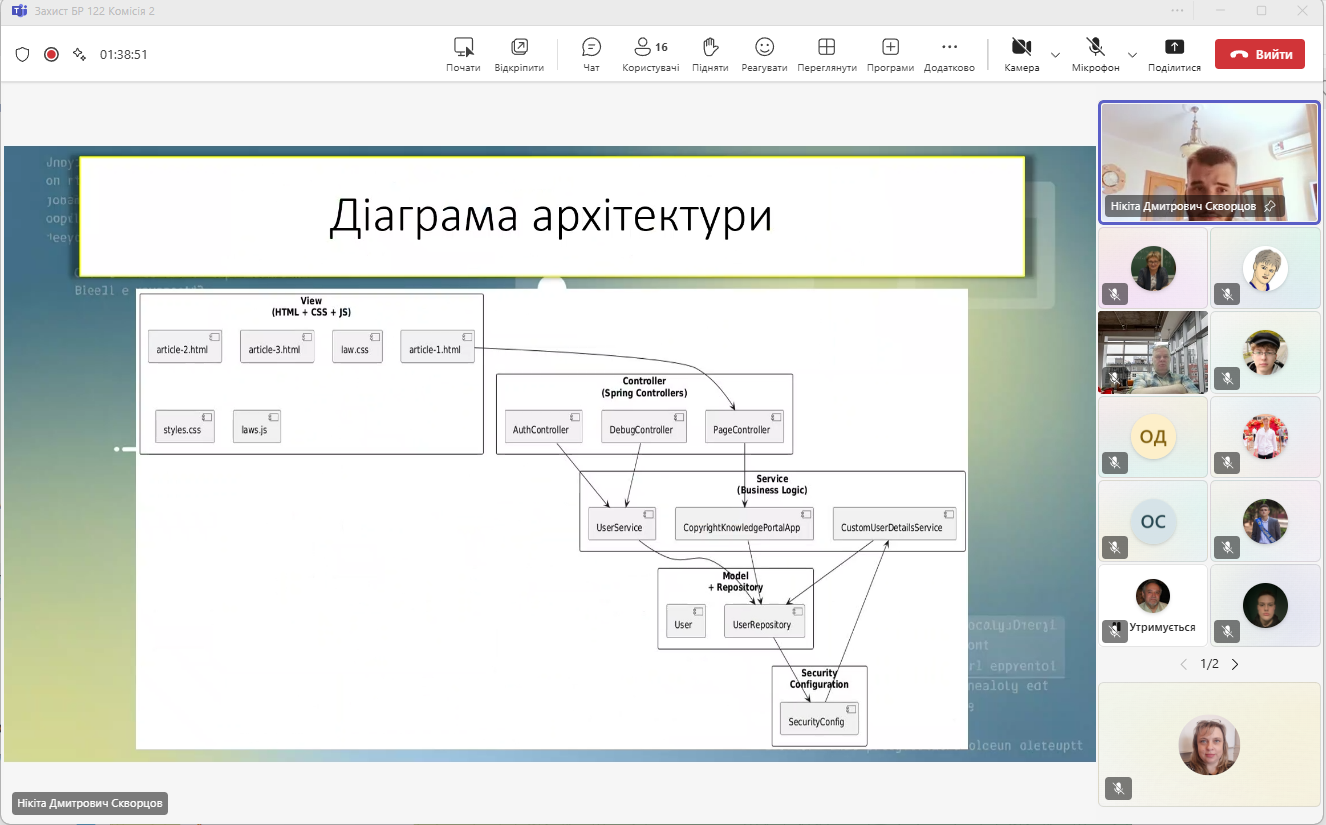Open the Apps (Програми) panel

(x=890, y=54)
